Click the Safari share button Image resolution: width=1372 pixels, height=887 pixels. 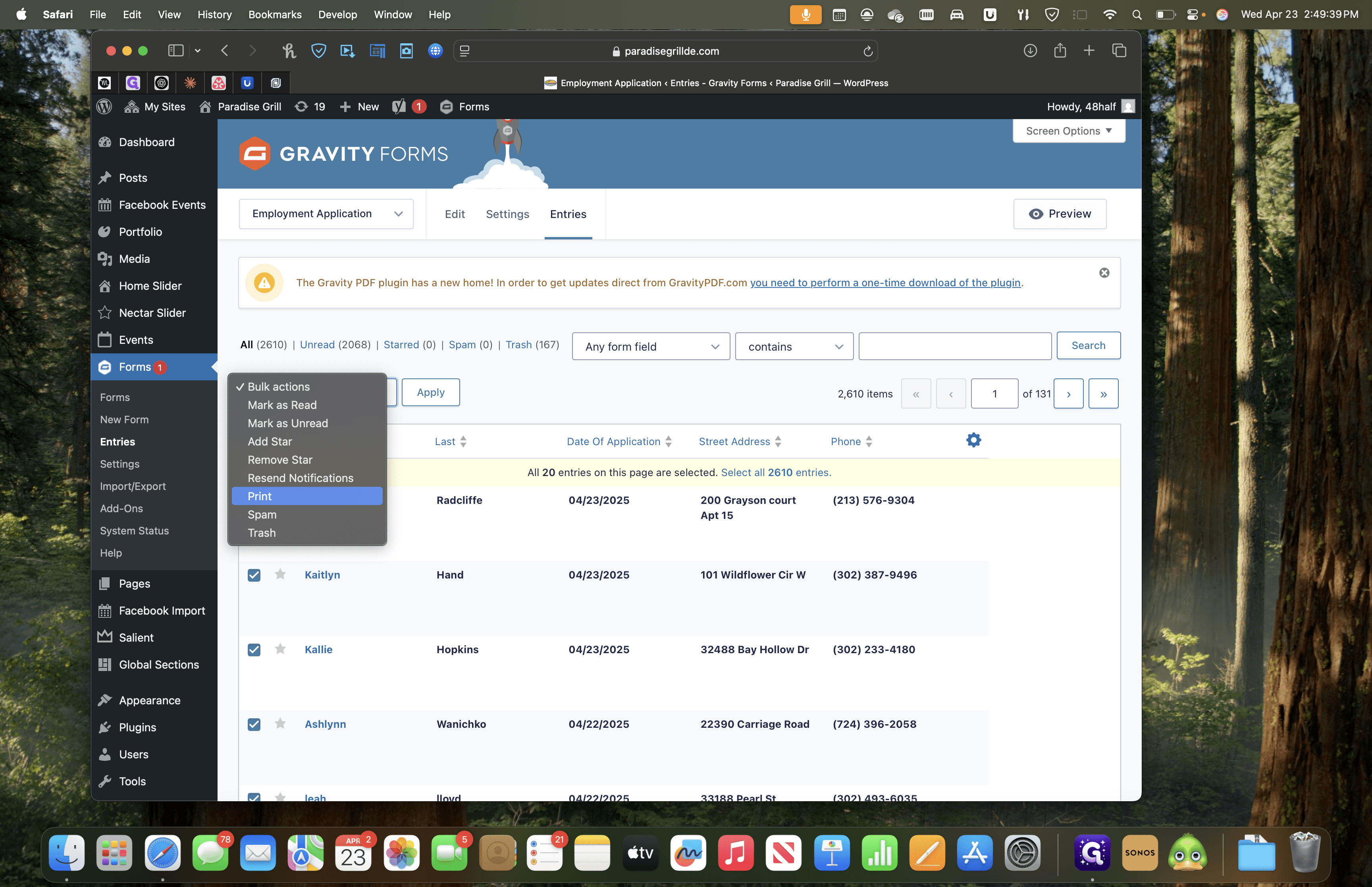tap(1060, 50)
